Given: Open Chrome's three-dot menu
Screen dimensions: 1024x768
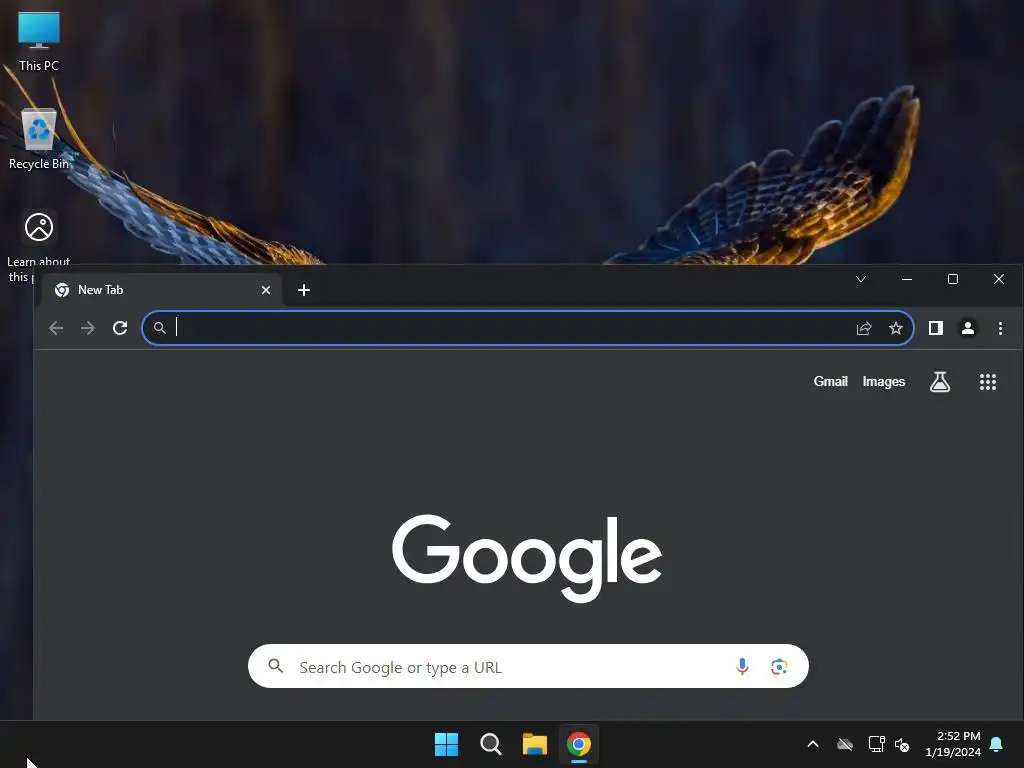Looking at the screenshot, I should point(1000,328).
